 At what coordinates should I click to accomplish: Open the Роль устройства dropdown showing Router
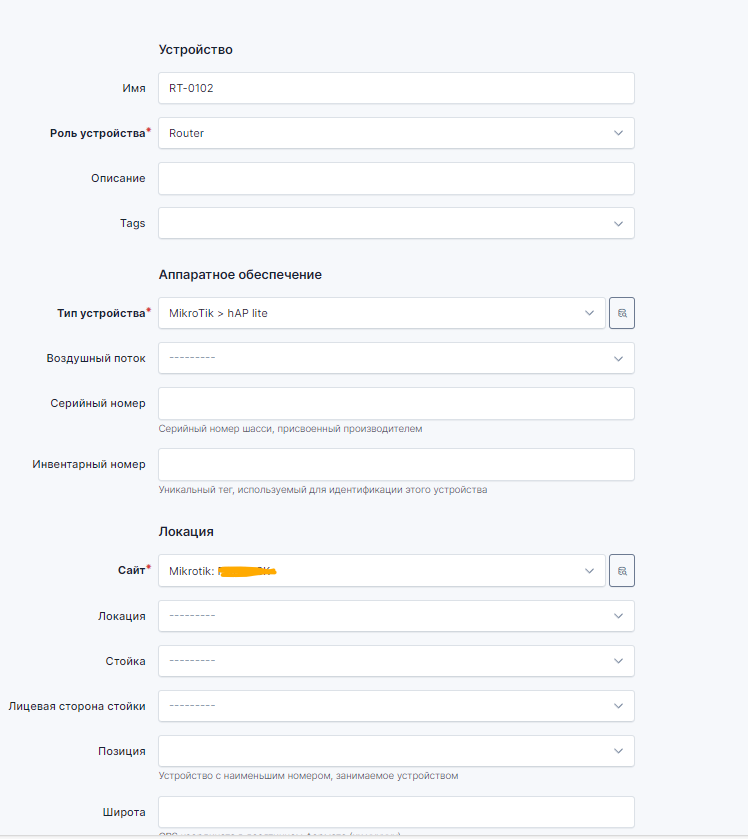click(x=396, y=133)
